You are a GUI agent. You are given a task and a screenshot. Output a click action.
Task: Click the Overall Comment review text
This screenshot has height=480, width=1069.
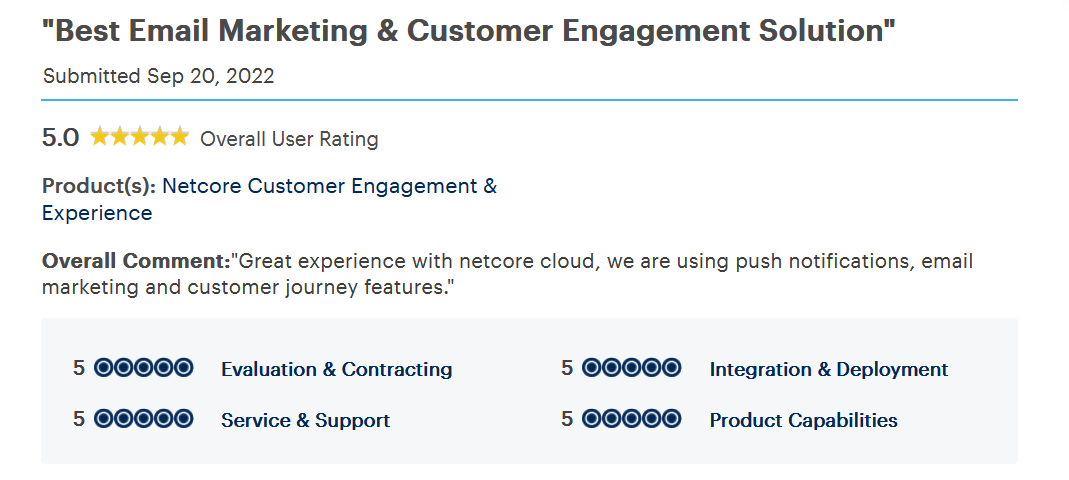pyautogui.click(x=507, y=274)
